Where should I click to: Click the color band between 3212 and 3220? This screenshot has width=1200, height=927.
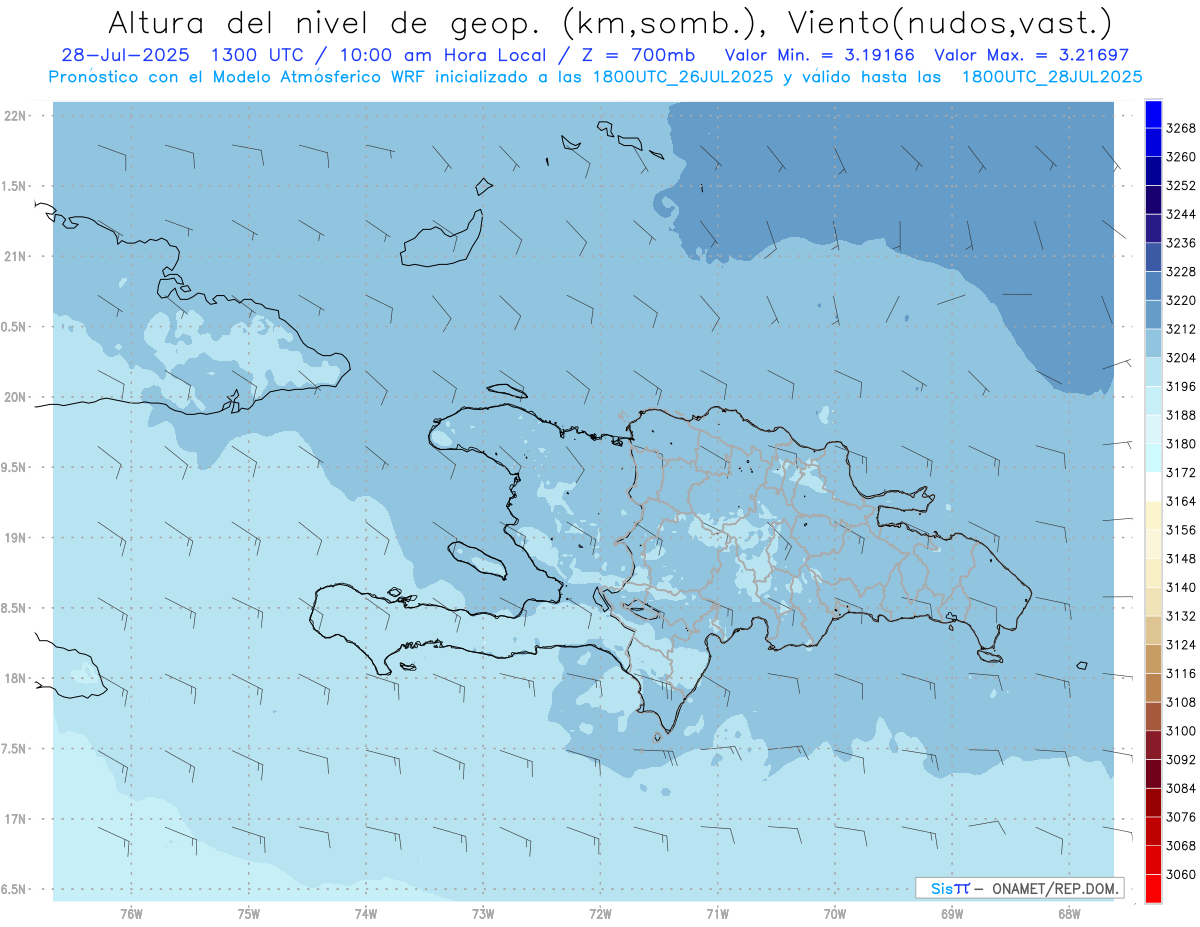coord(1153,314)
